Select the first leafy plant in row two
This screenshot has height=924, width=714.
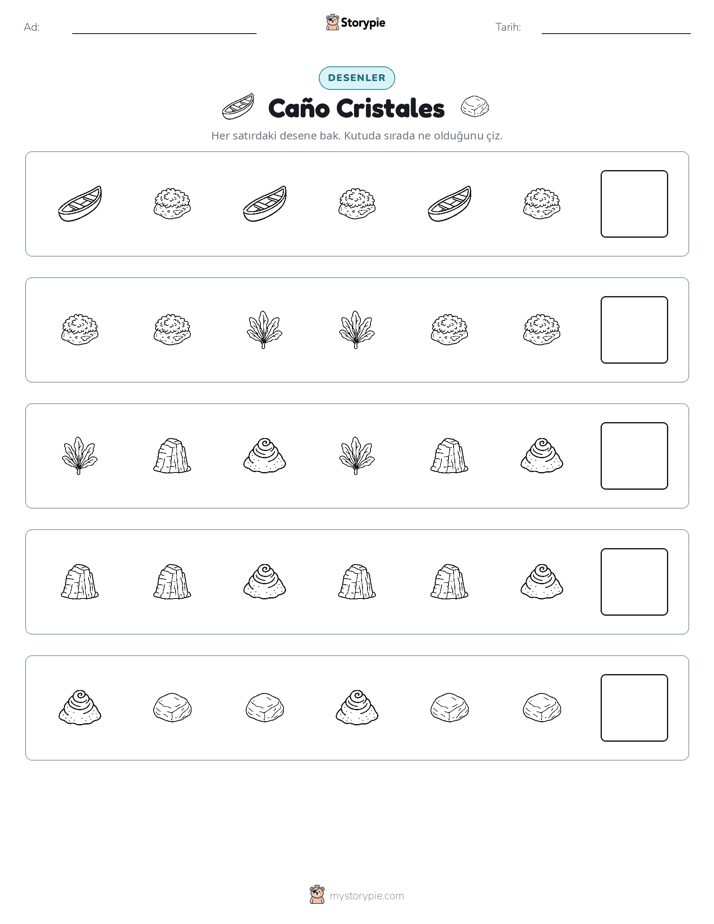point(264,330)
